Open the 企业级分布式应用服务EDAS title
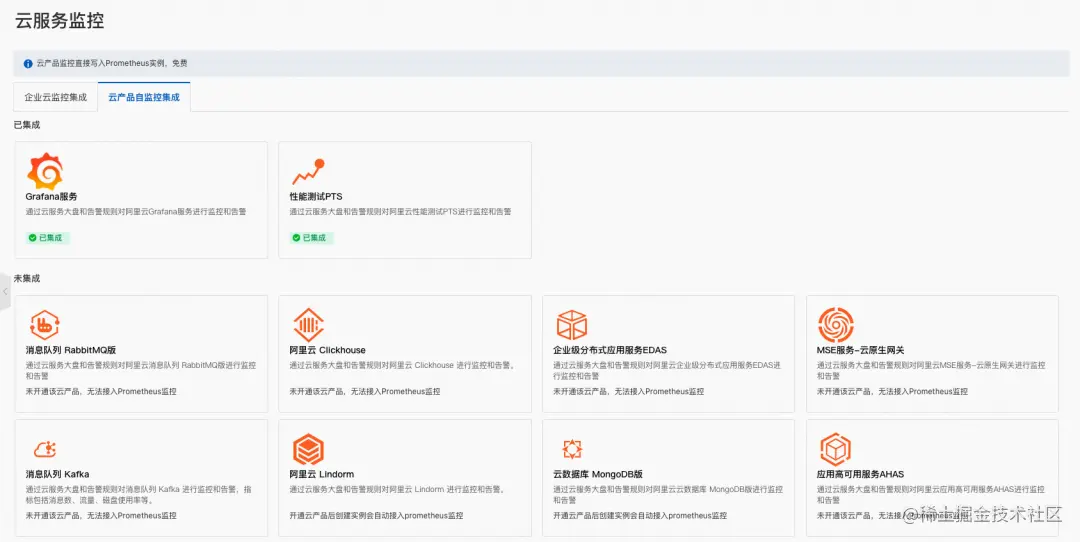This screenshot has width=1080, height=542. click(x=610, y=350)
